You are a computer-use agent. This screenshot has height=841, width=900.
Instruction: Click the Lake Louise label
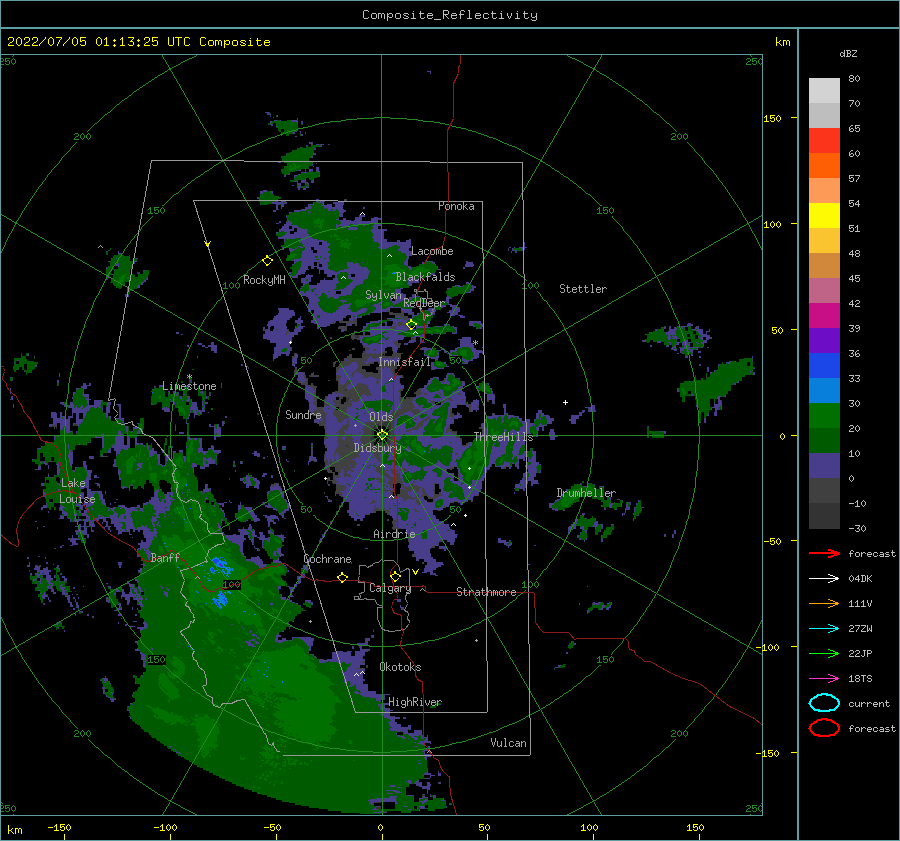77,491
